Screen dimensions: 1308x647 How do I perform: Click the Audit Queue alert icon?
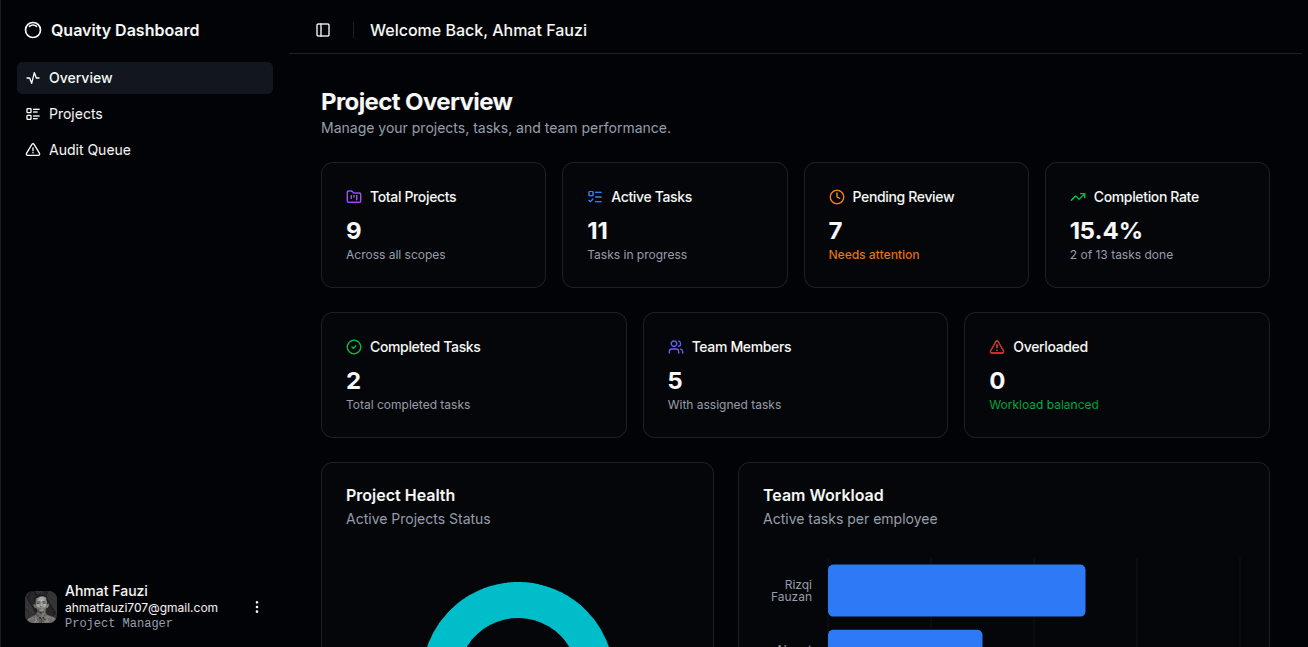[x=33, y=149]
